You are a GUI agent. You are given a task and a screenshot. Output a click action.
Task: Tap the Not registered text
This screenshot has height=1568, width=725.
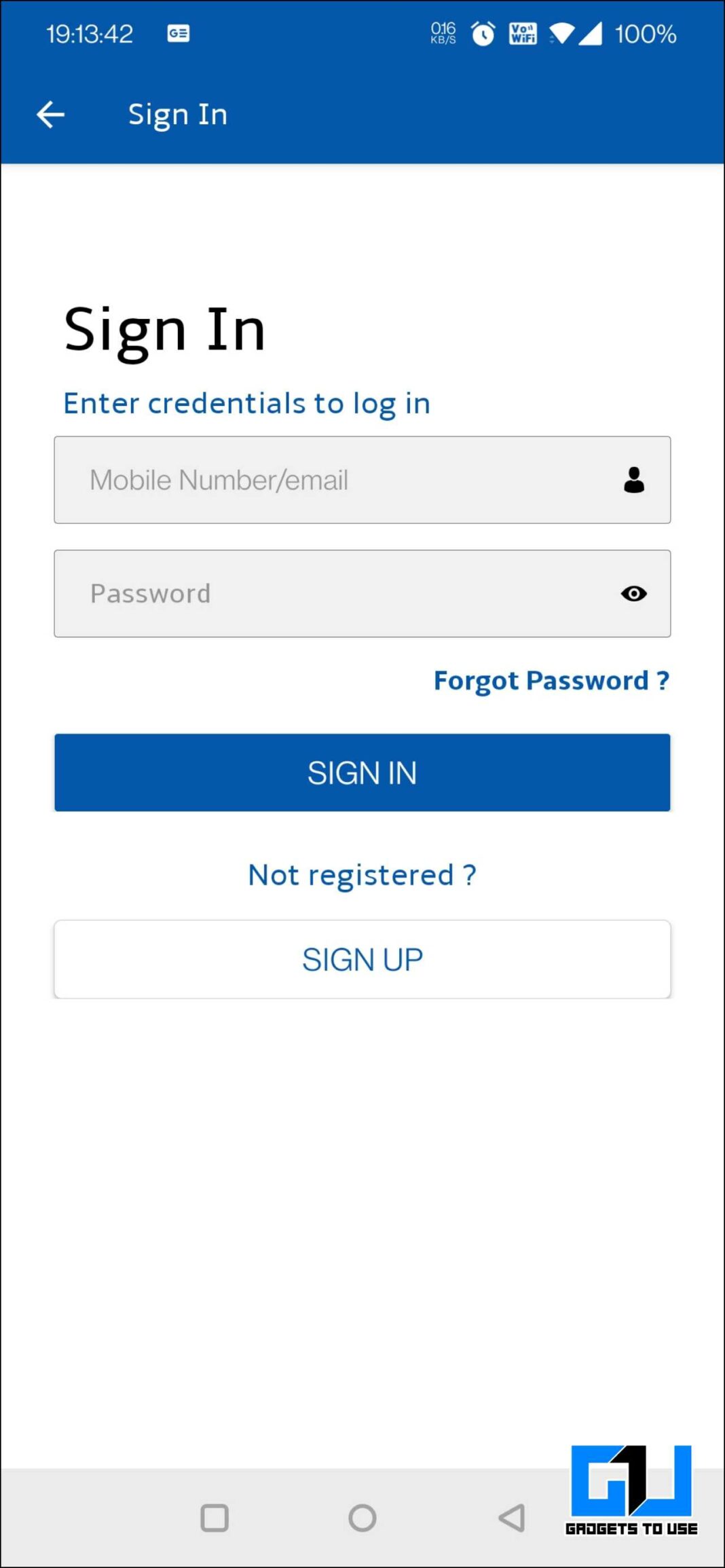tap(362, 874)
